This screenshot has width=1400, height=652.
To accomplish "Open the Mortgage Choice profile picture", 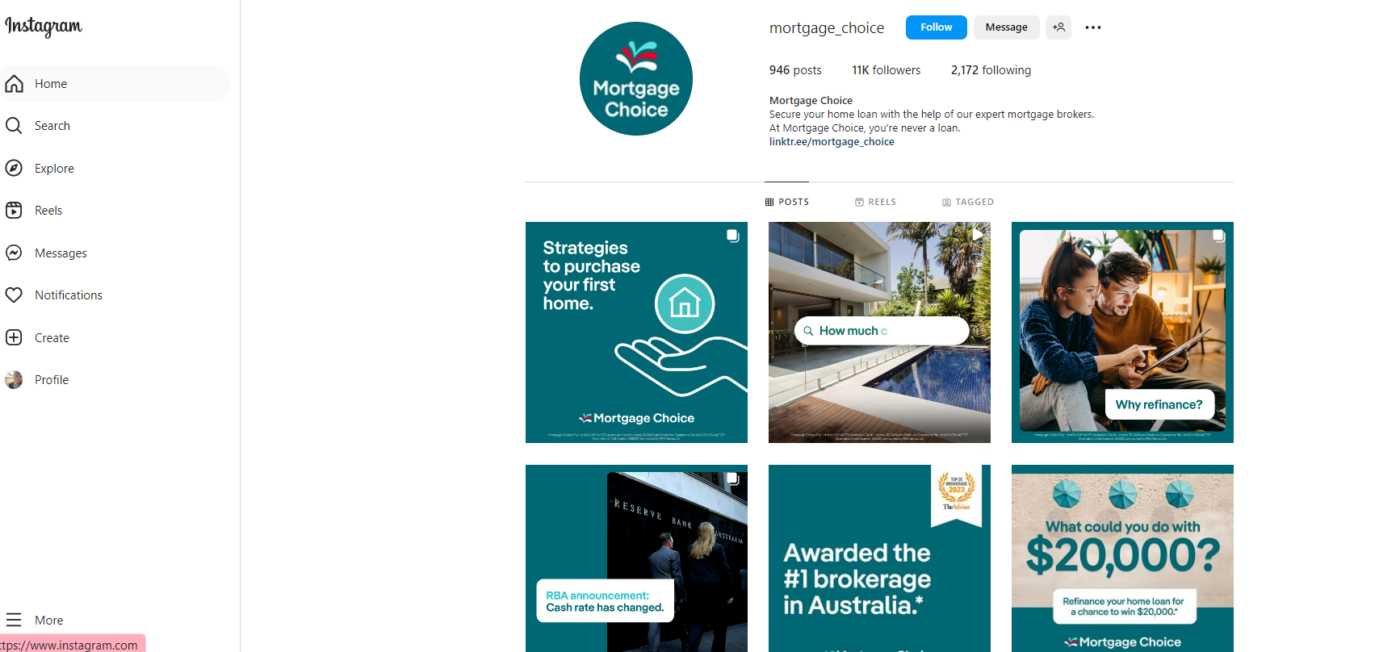I will point(636,78).
